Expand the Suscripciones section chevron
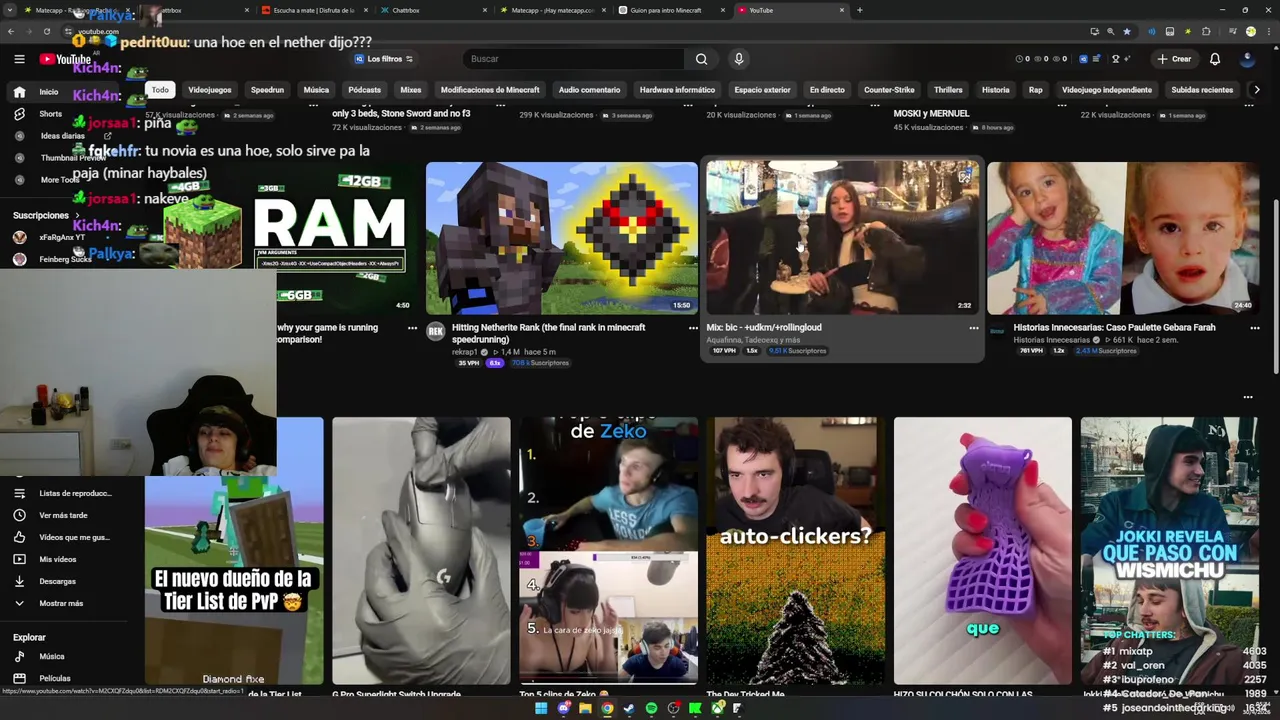The width and height of the screenshot is (1280, 720). [76, 215]
